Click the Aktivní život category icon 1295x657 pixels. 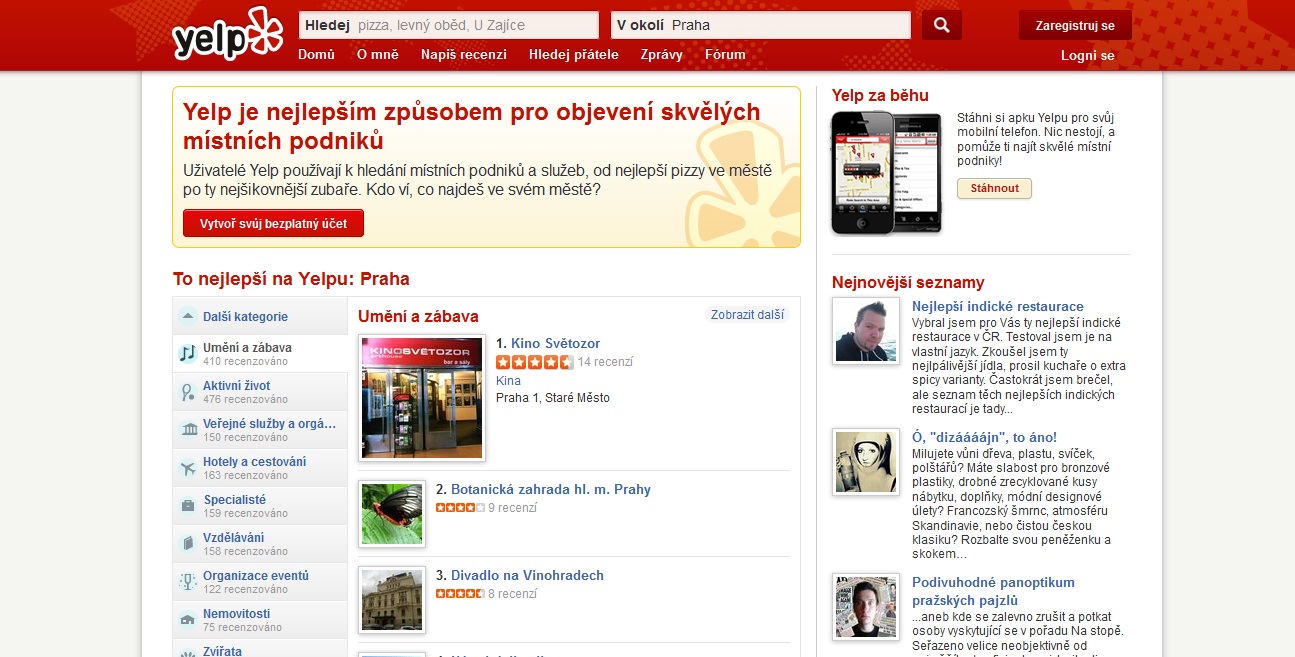click(x=187, y=391)
